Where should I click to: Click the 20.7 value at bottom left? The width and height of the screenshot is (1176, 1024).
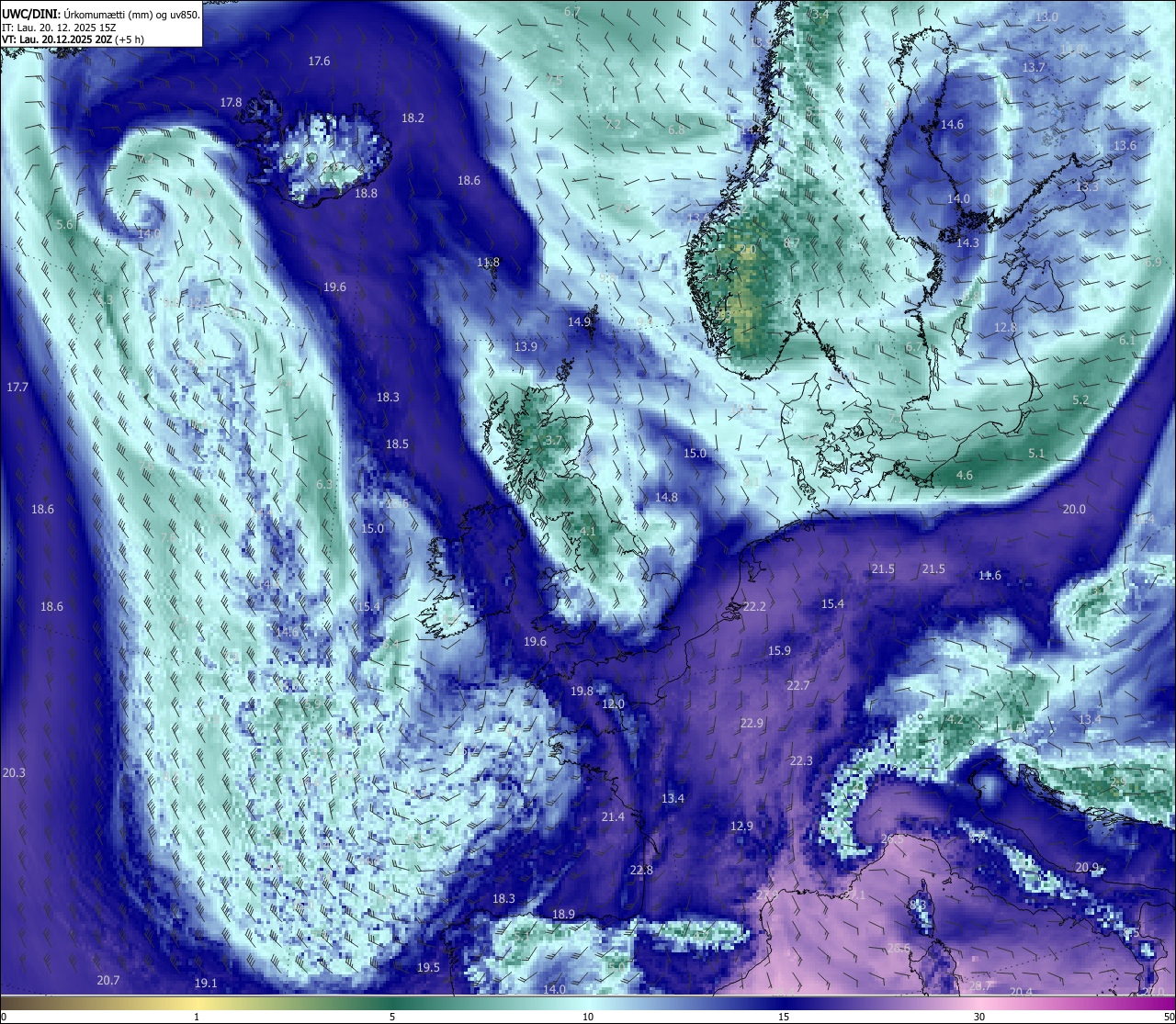(108, 981)
